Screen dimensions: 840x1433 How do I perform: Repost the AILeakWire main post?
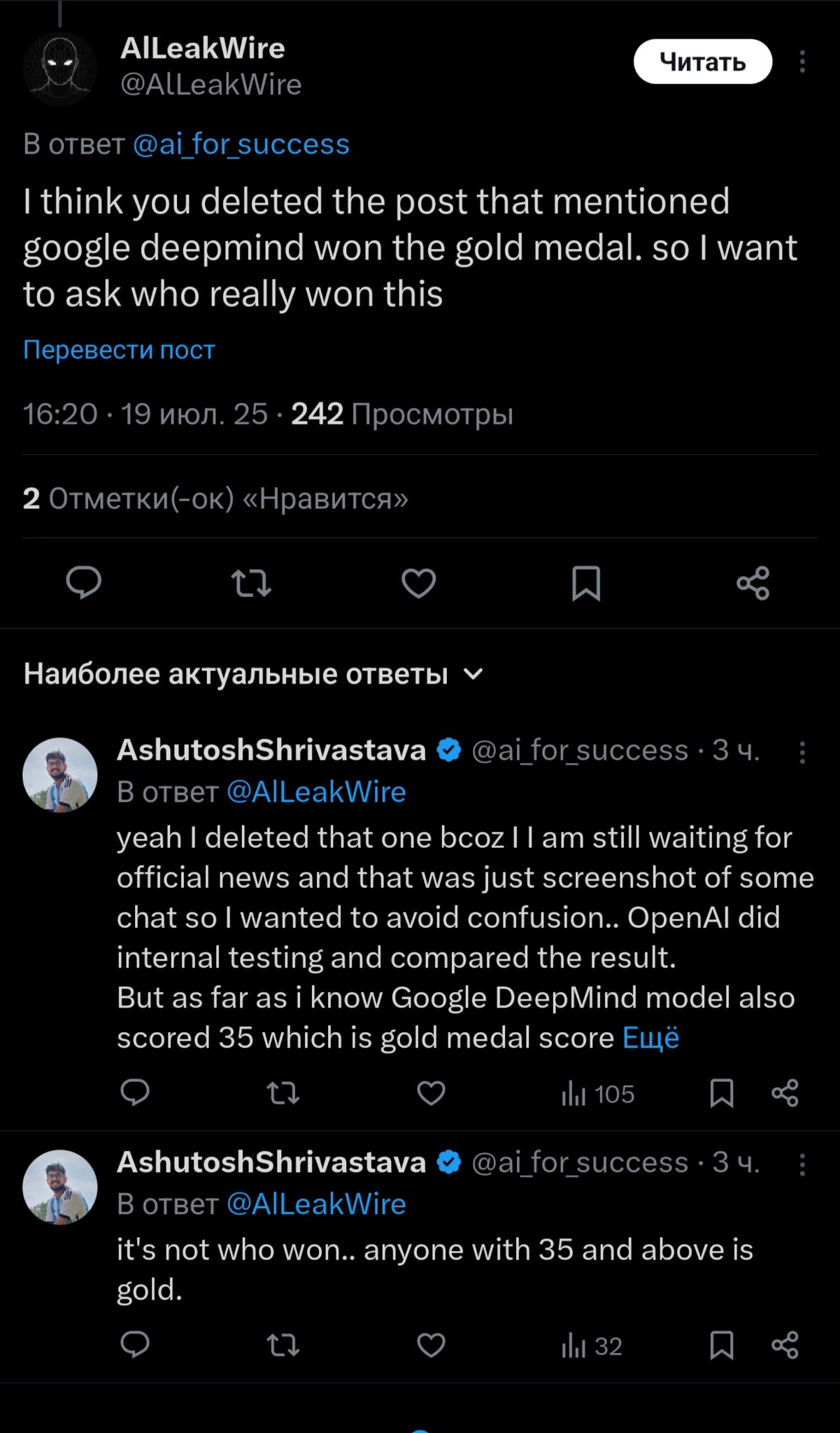(251, 583)
